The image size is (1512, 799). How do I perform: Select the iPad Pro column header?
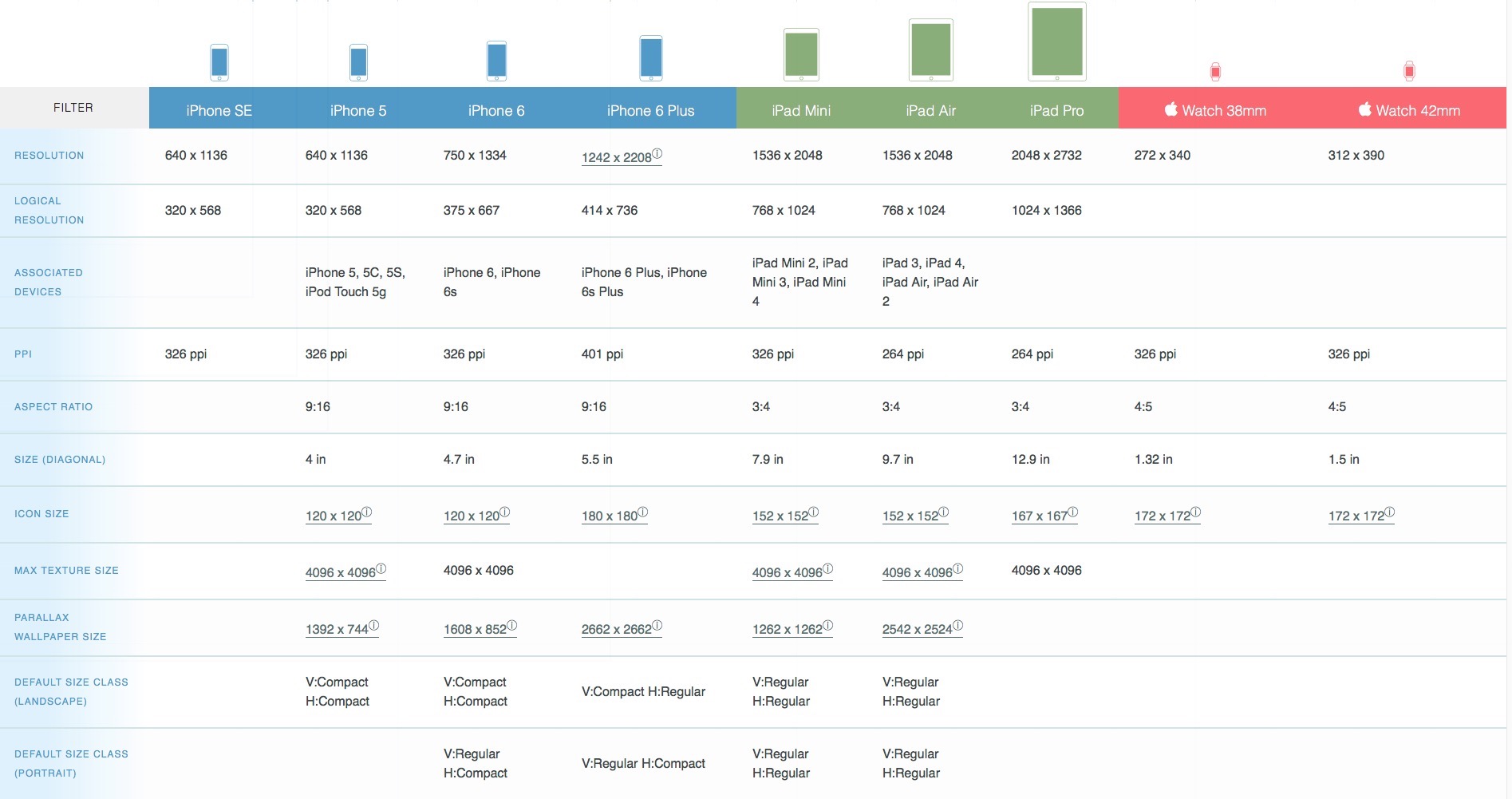(x=1056, y=111)
